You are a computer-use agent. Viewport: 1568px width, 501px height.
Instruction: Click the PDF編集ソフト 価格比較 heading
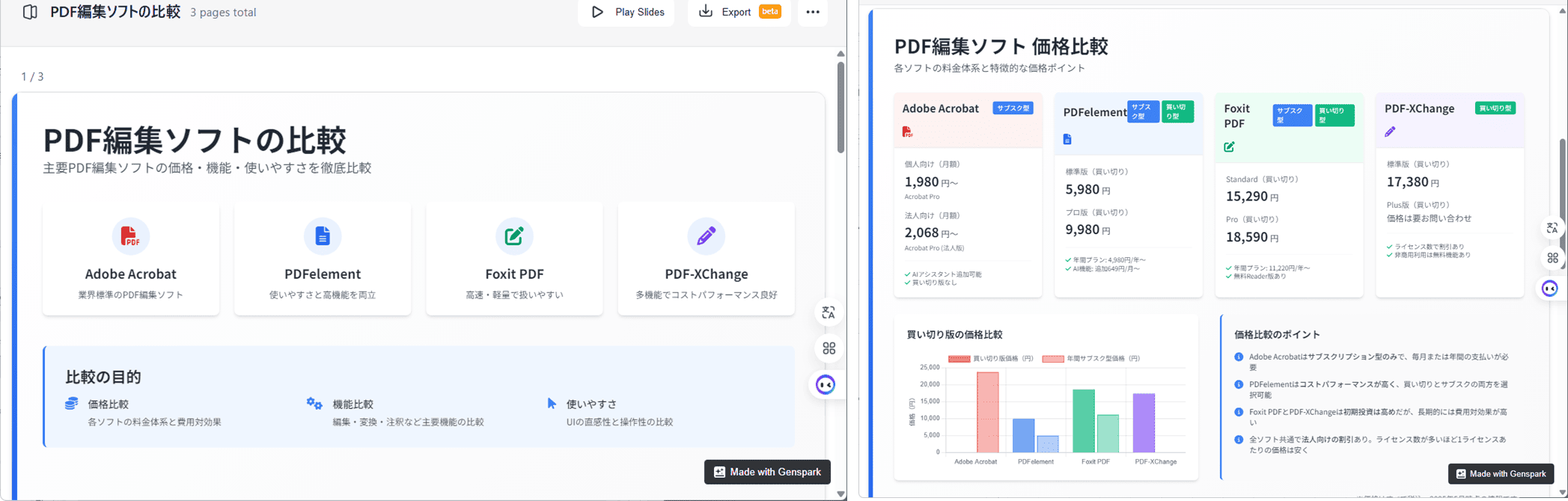coord(1001,46)
